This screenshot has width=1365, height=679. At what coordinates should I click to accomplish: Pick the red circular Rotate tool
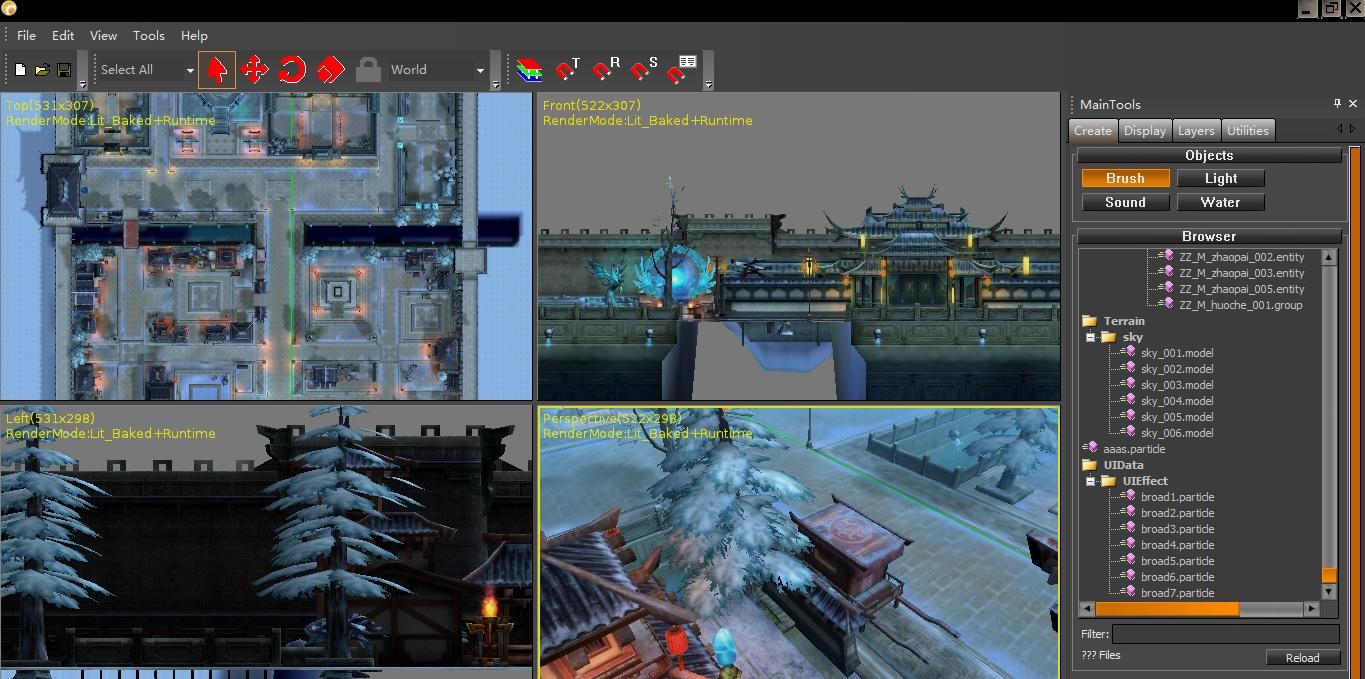[x=292, y=70]
